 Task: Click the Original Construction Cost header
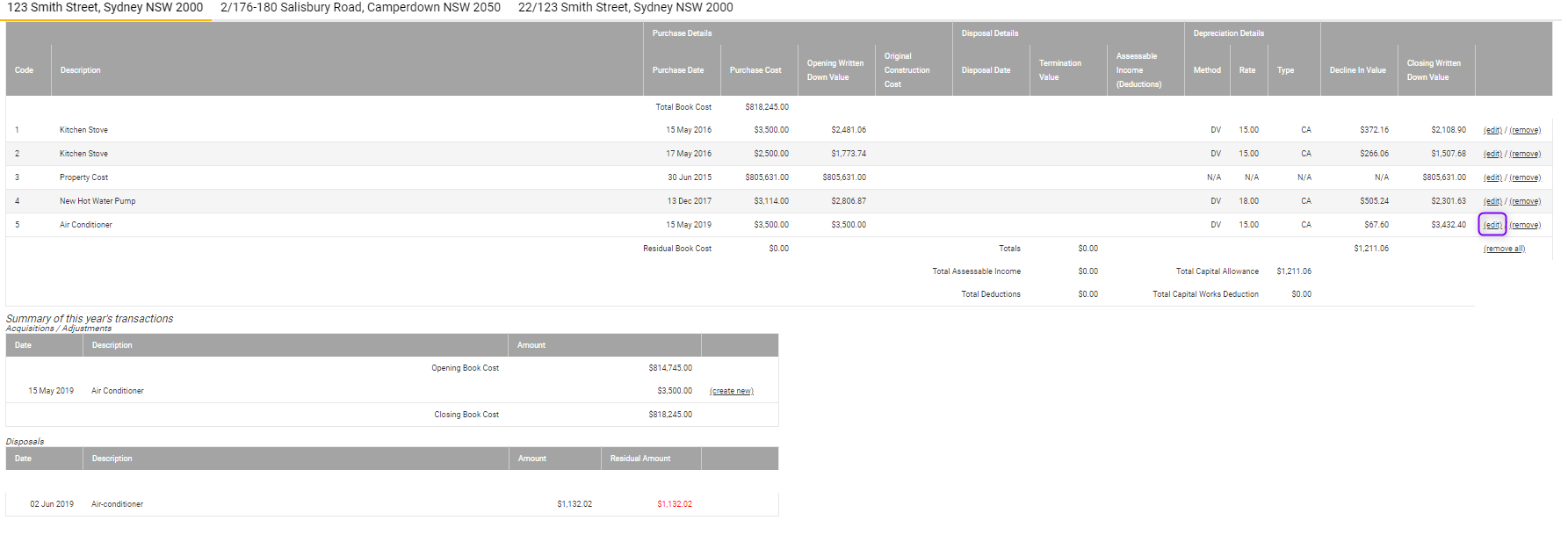pos(907,70)
